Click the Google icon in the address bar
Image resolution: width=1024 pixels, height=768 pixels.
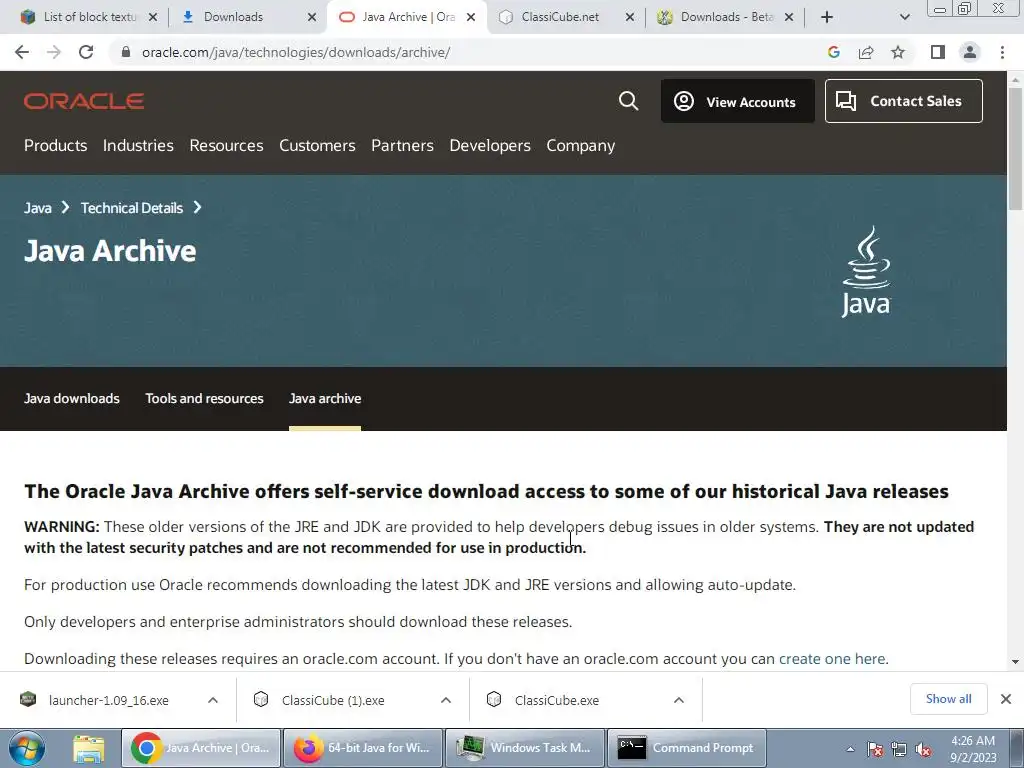pos(833,52)
